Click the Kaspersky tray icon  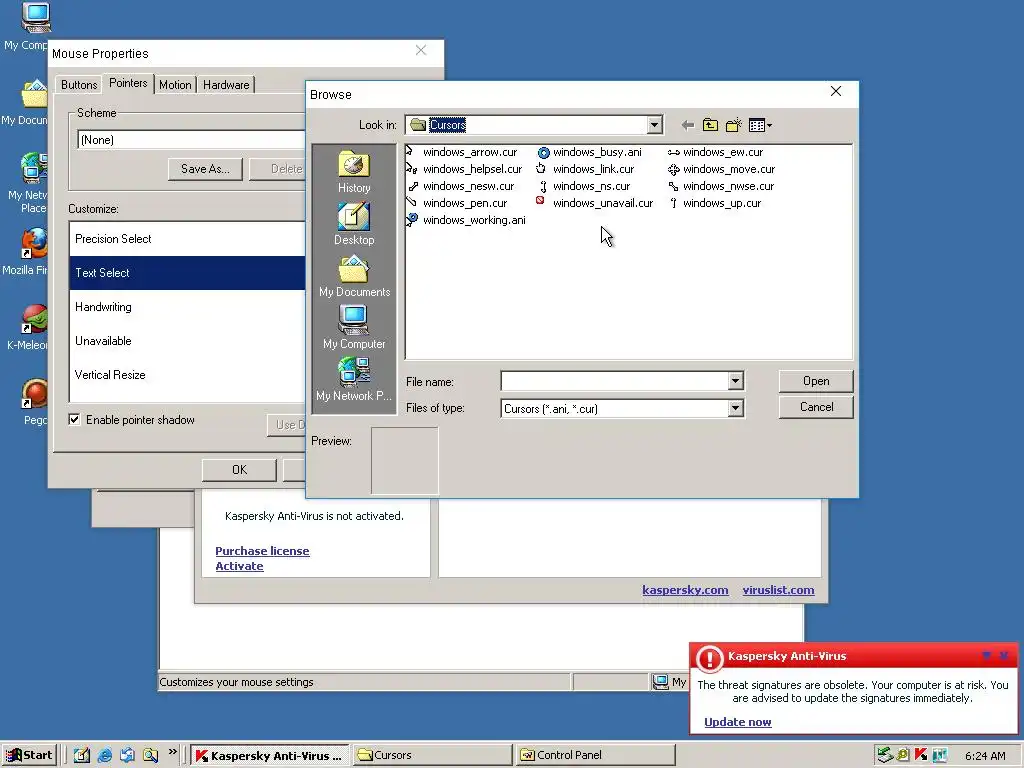click(x=921, y=756)
